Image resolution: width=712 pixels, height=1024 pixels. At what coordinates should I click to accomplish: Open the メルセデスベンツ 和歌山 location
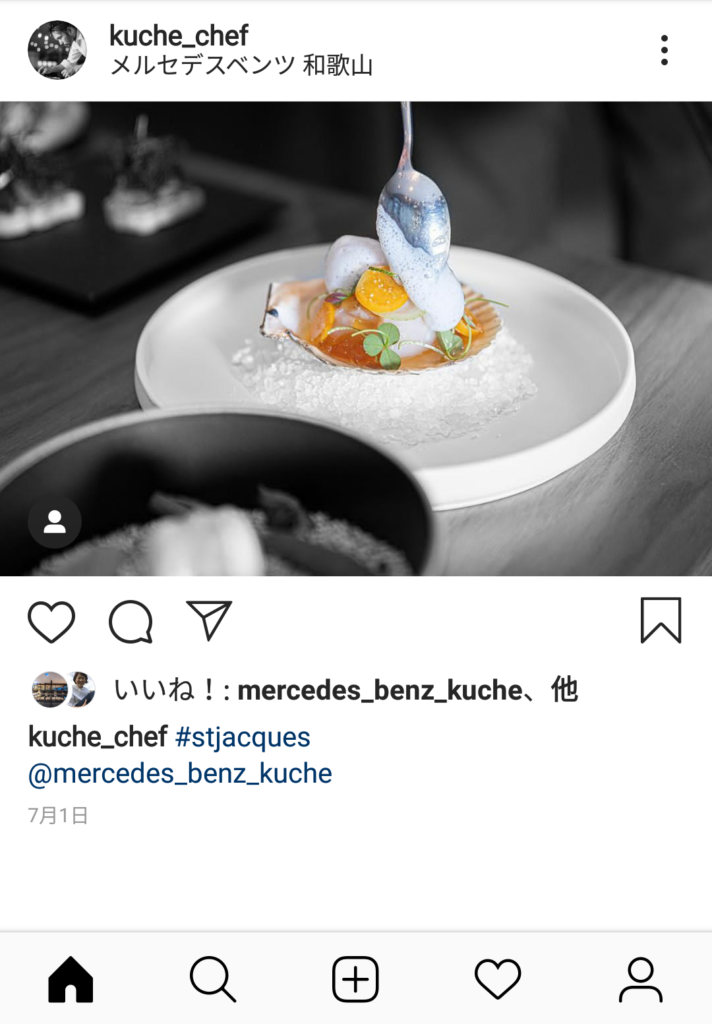tap(241, 66)
